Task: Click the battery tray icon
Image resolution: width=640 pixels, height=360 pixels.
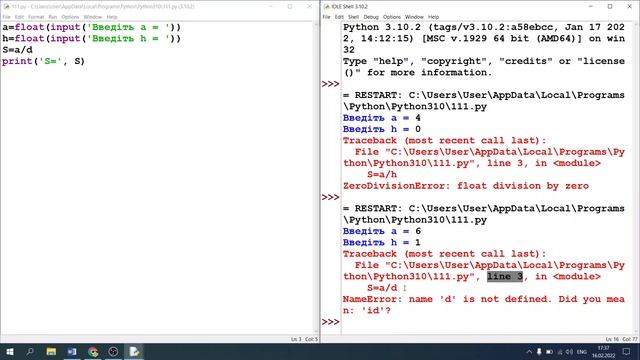Action: point(549,351)
